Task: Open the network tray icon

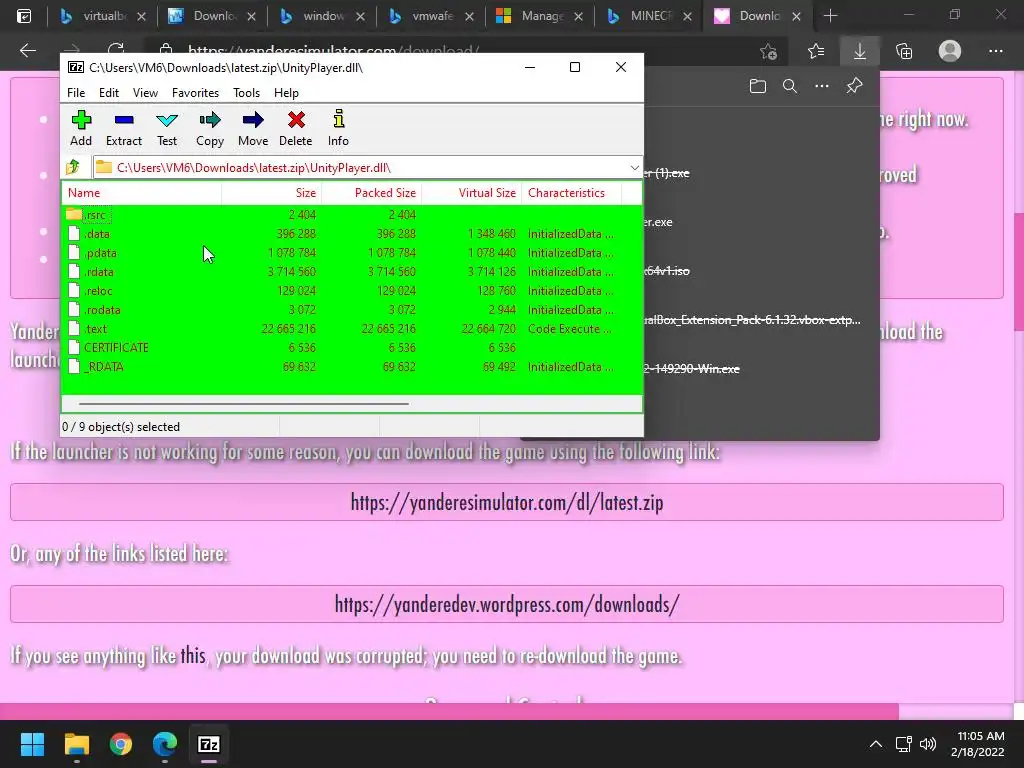Action: pos(903,744)
